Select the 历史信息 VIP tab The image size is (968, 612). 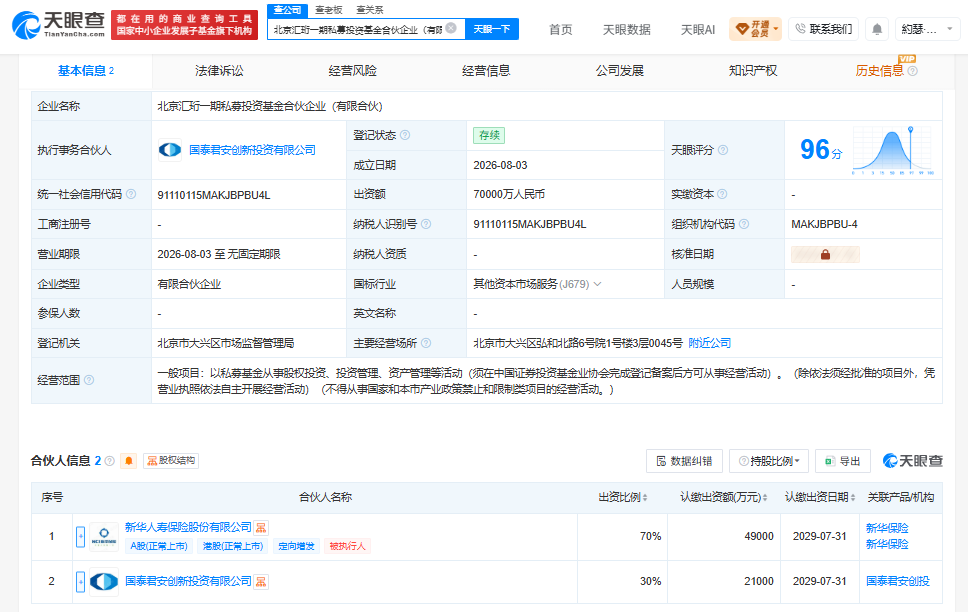(879, 71)
